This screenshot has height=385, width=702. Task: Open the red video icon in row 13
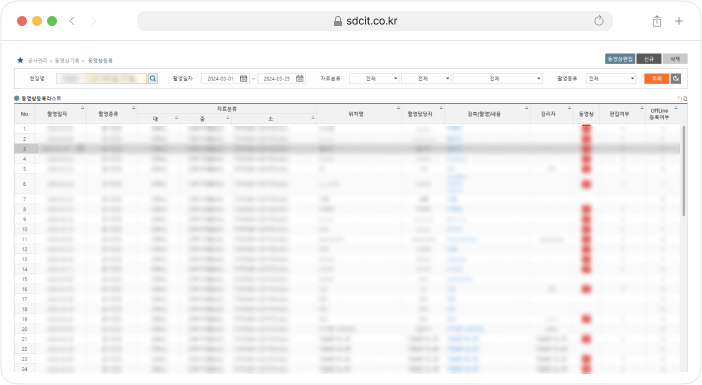[586, 259]
